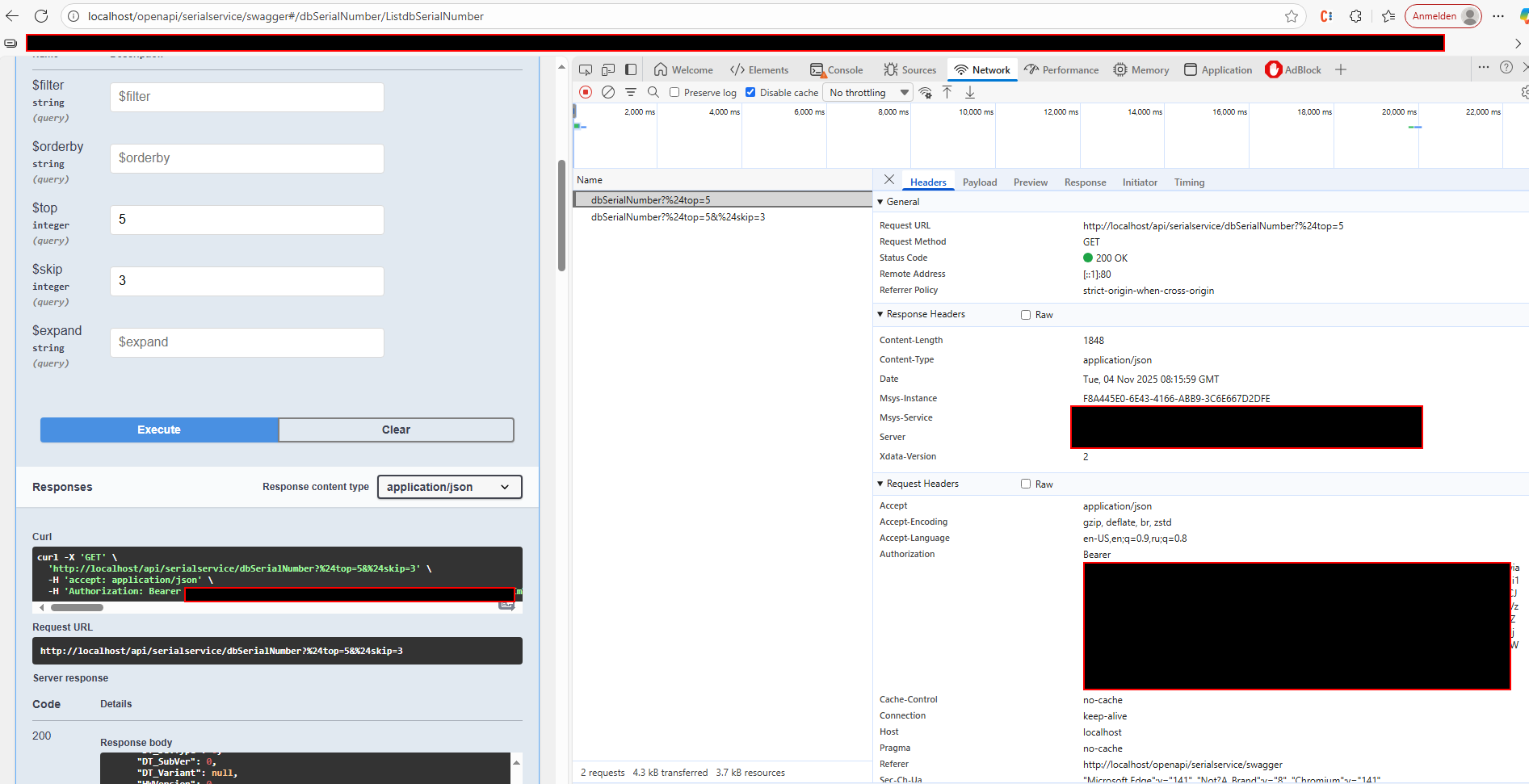The image size is (1529, 784).
Task: Clear the network log
Action: (608, 93)
